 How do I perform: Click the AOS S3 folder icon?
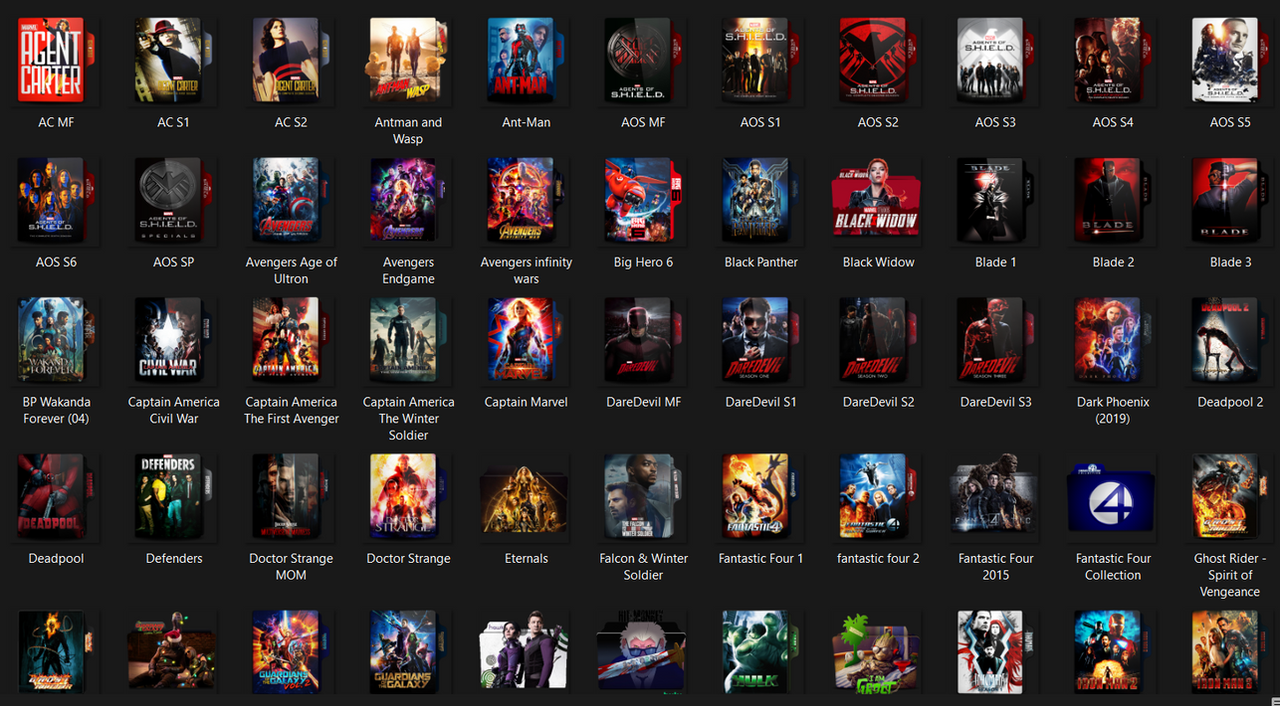pos(995,60)
